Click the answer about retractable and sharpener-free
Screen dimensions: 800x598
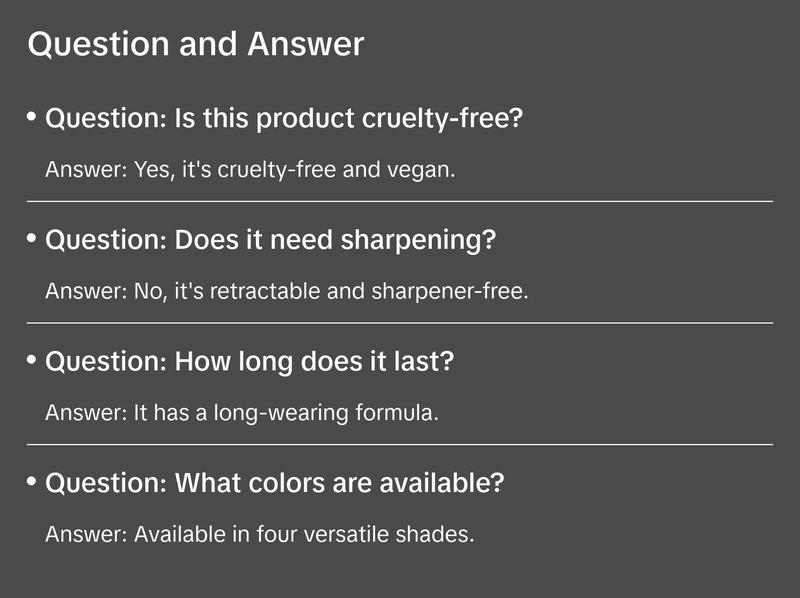(x=286, y=292)
